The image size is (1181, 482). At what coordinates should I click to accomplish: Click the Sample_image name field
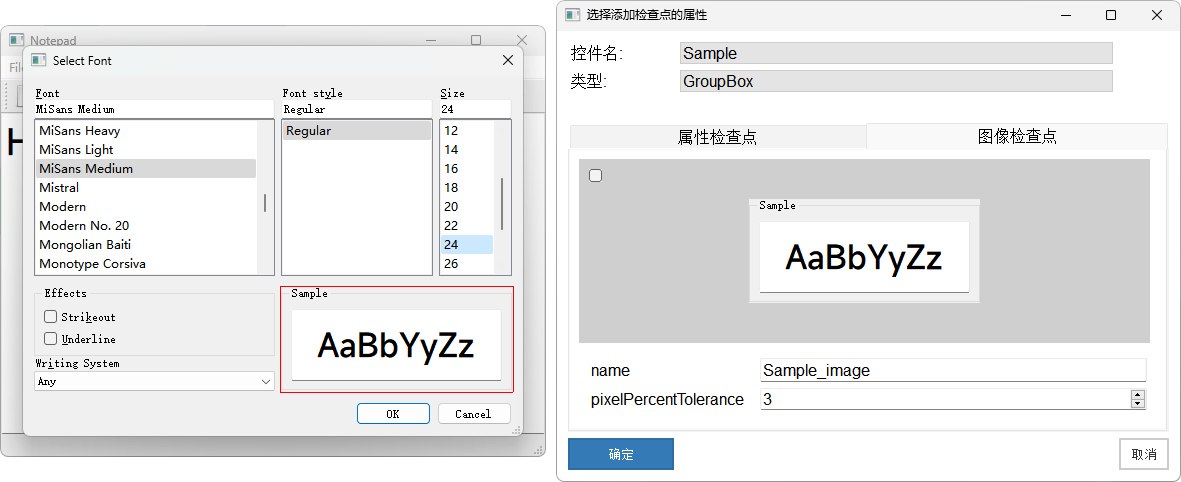pyautogui.click(x=952, y=370)
